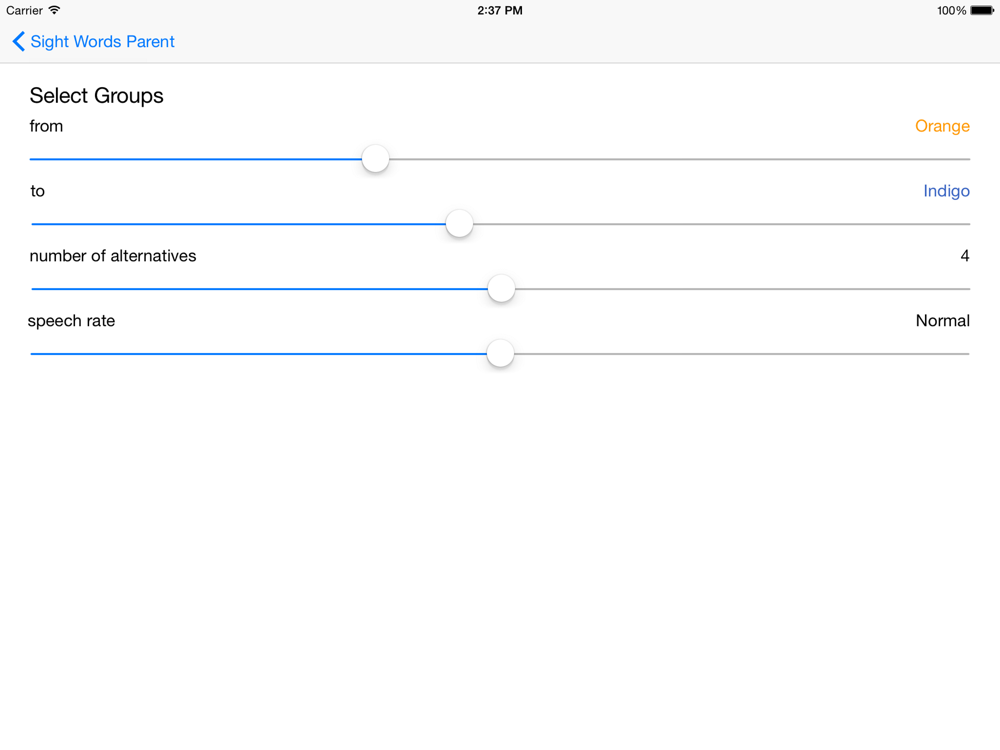Tap the alternatives count value 4

965,256
